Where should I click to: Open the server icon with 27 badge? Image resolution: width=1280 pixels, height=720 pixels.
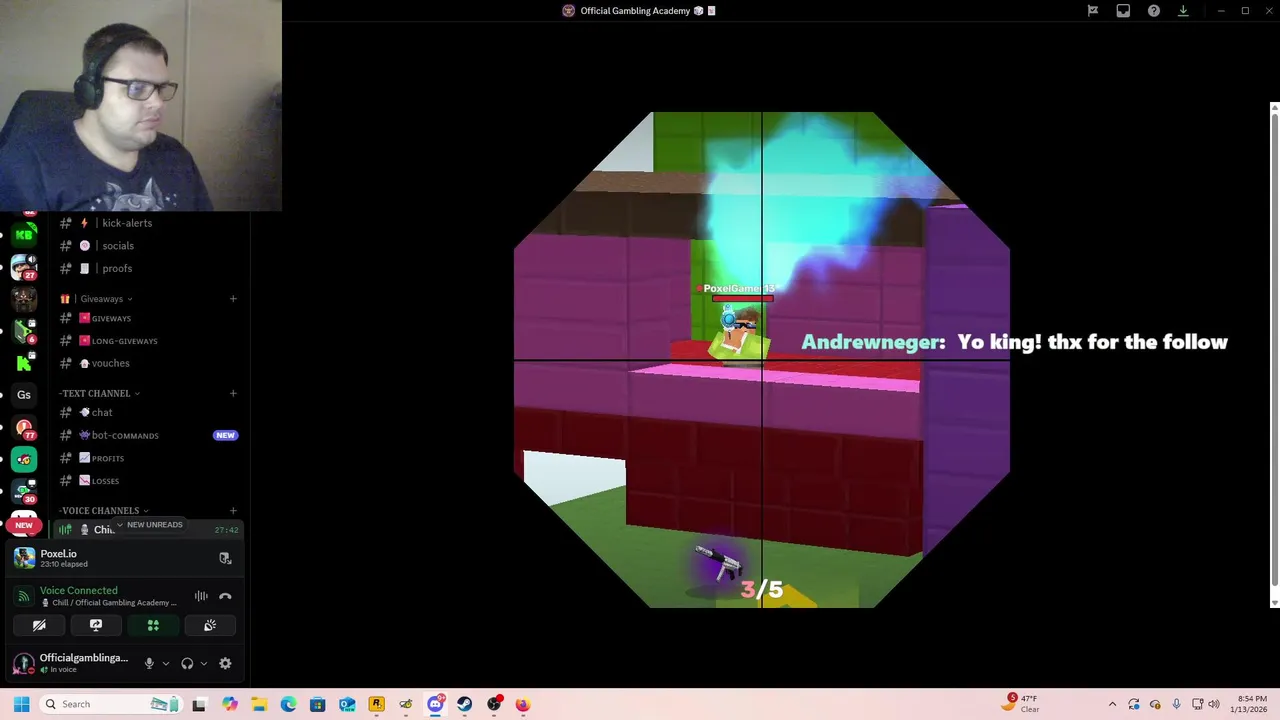[x=24, y=267]
